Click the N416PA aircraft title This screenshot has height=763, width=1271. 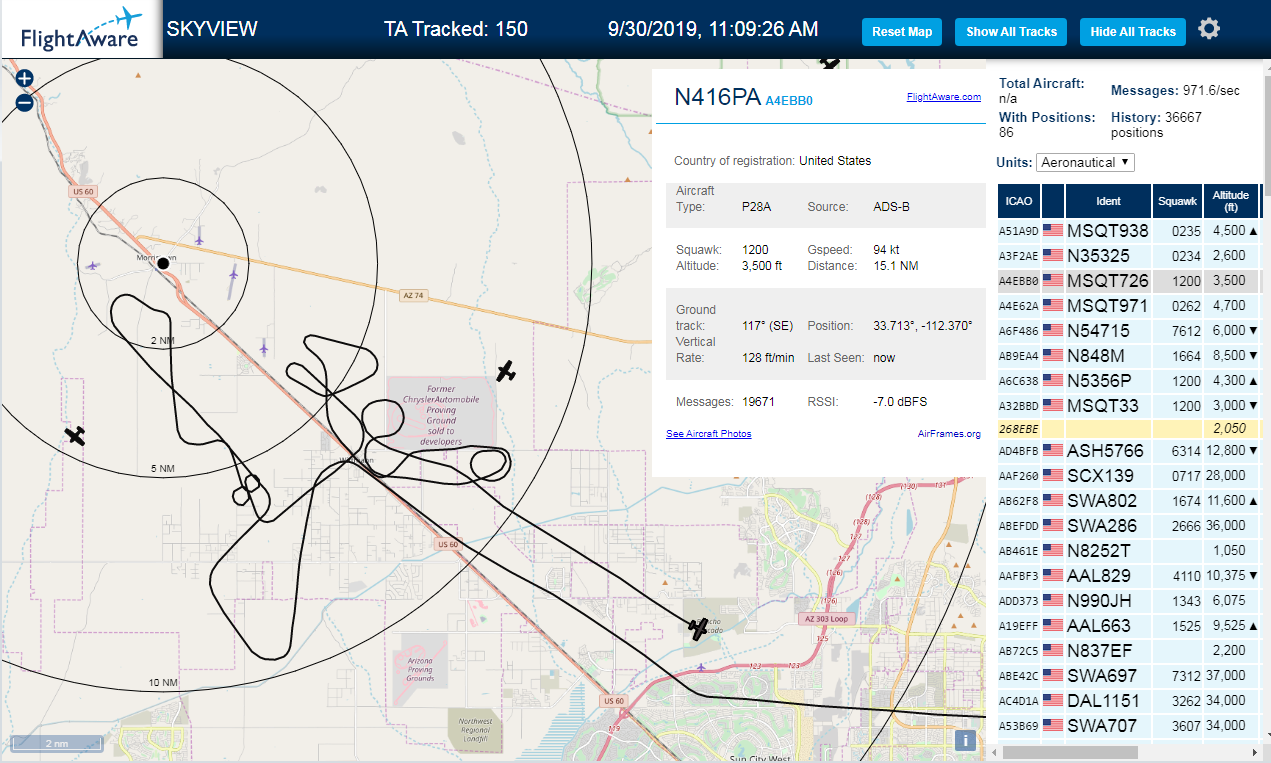click(717, 96)
